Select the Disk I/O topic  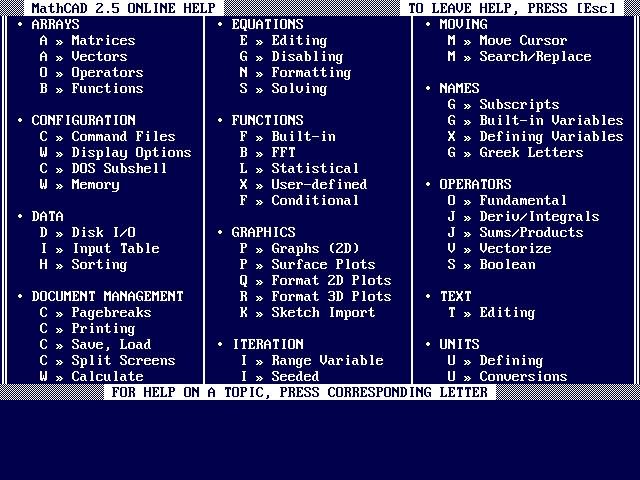tap(103, 232)
